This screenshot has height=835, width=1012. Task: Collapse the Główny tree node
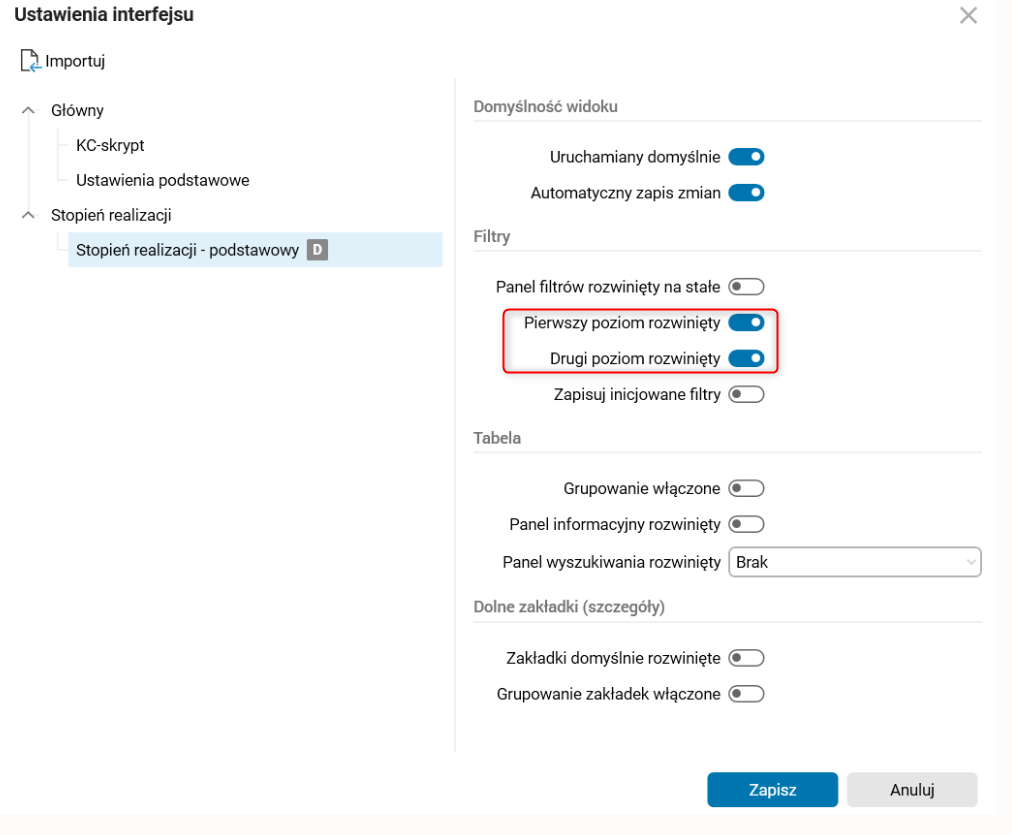[x=28, y=111]
